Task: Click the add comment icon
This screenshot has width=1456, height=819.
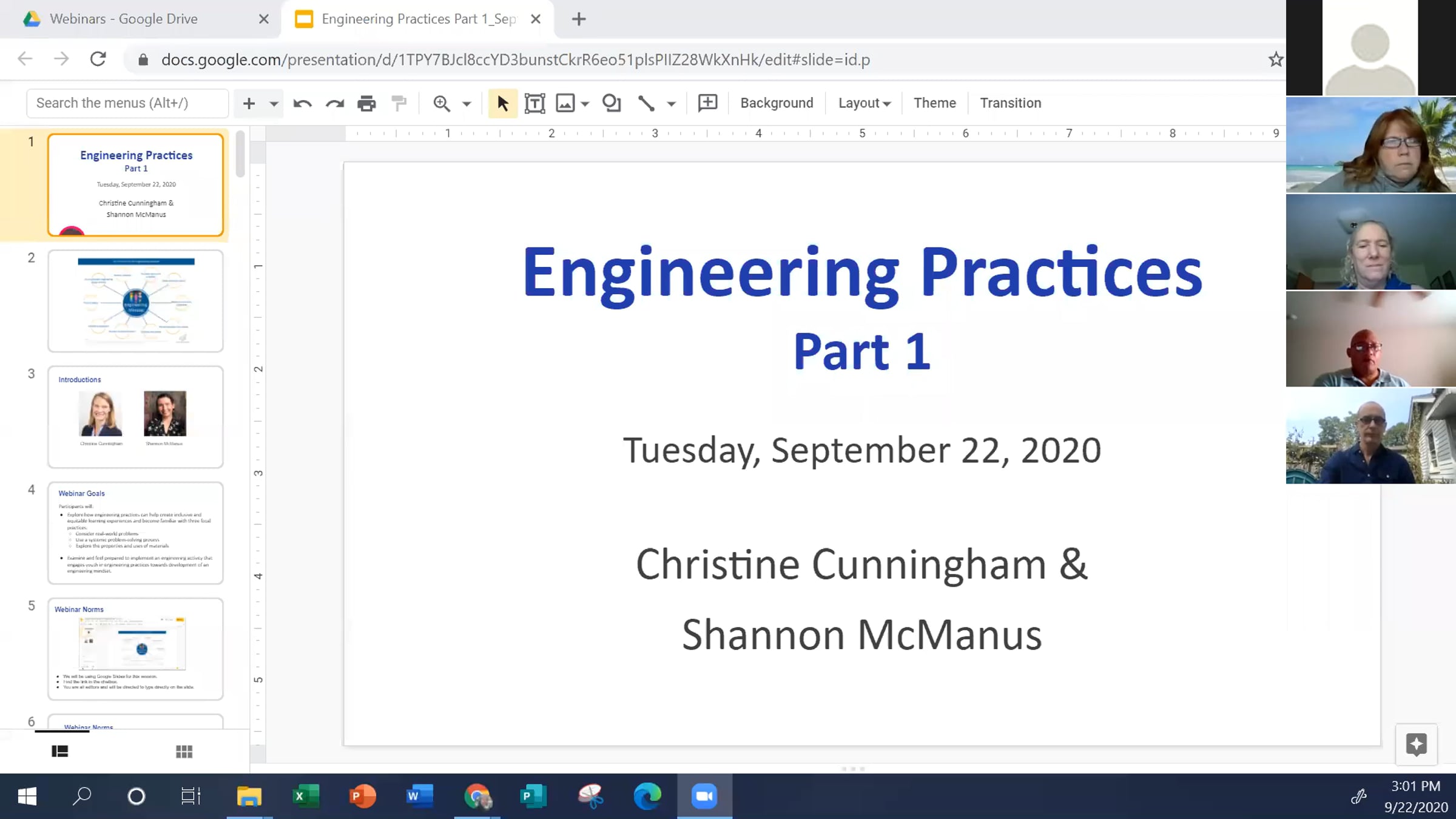Action: click(x=707, y=103)
